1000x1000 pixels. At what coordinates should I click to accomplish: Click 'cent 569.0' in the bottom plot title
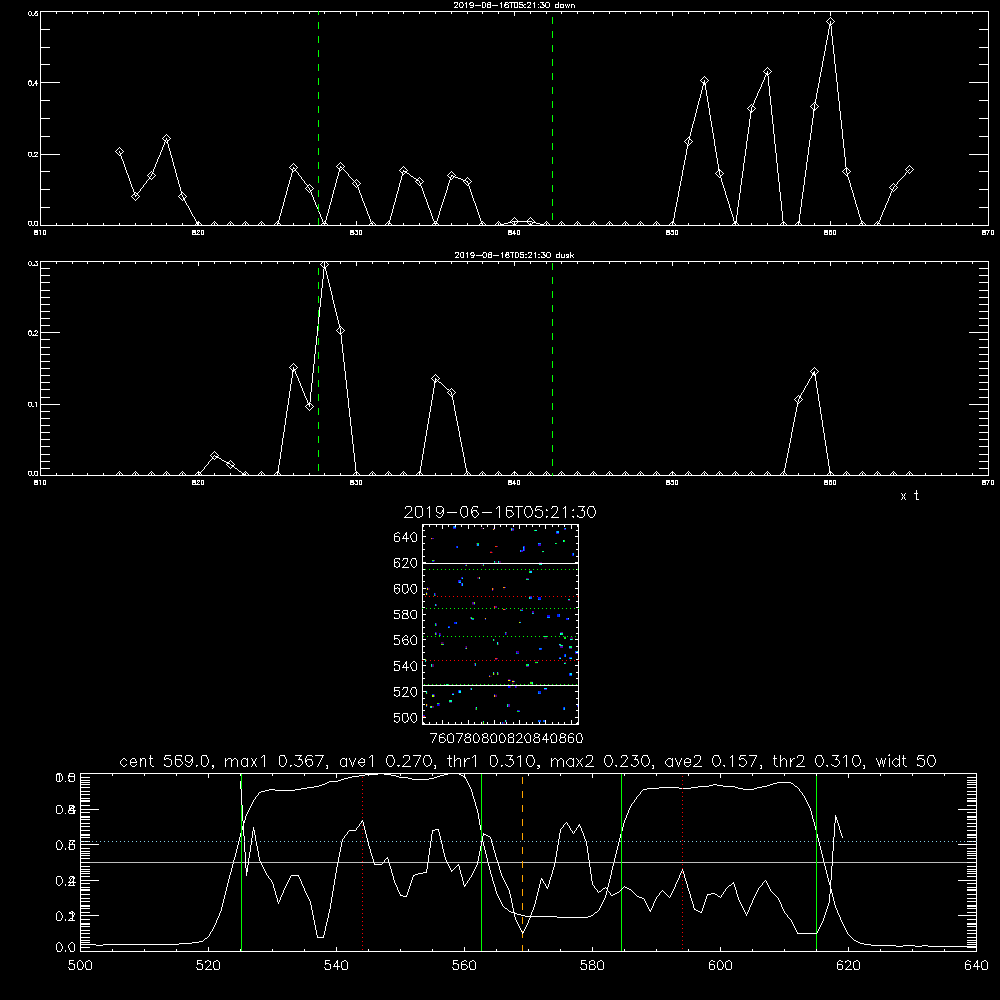click(x=165, y=761)
